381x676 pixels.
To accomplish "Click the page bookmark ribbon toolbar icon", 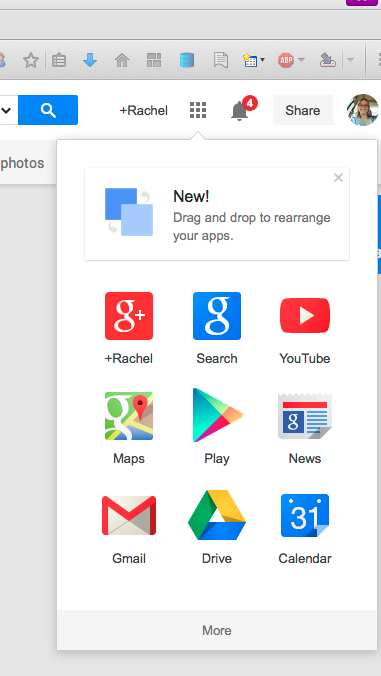I will pyautogui.click(x=221, y=60).
